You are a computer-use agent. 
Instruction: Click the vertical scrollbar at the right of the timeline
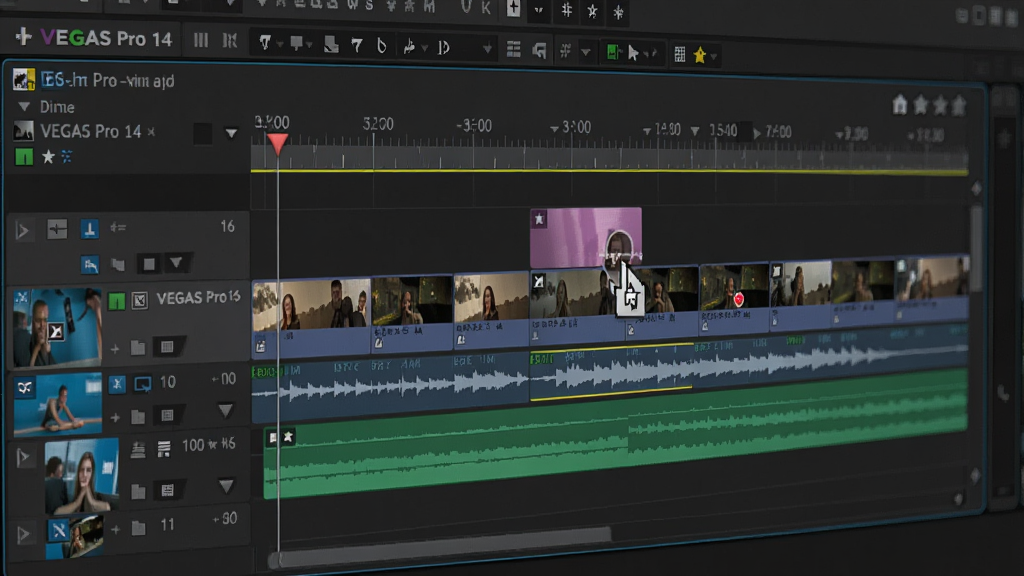click(976, 248)
